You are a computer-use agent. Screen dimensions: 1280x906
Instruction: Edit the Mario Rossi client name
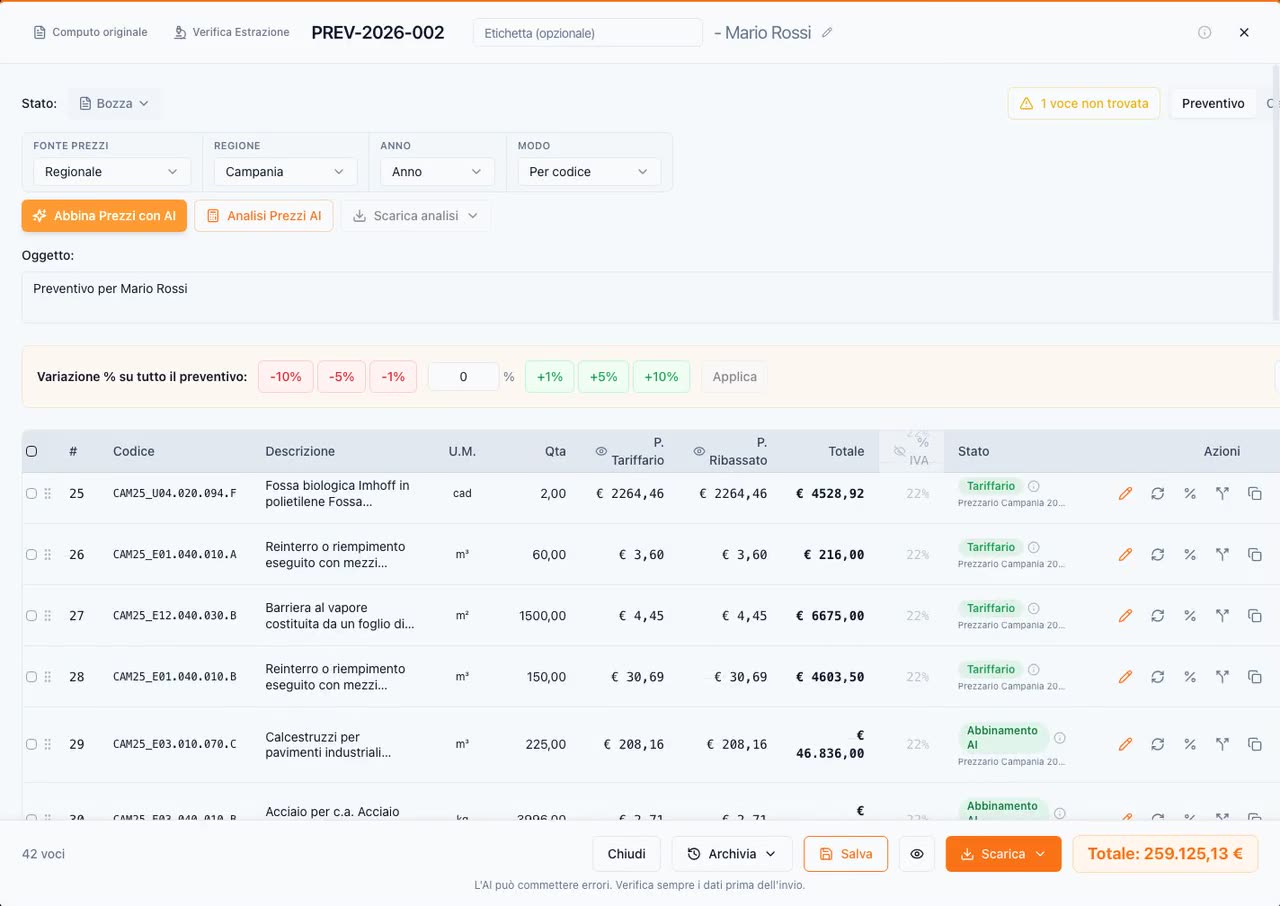pyautogui.click(x=827, y=32)
